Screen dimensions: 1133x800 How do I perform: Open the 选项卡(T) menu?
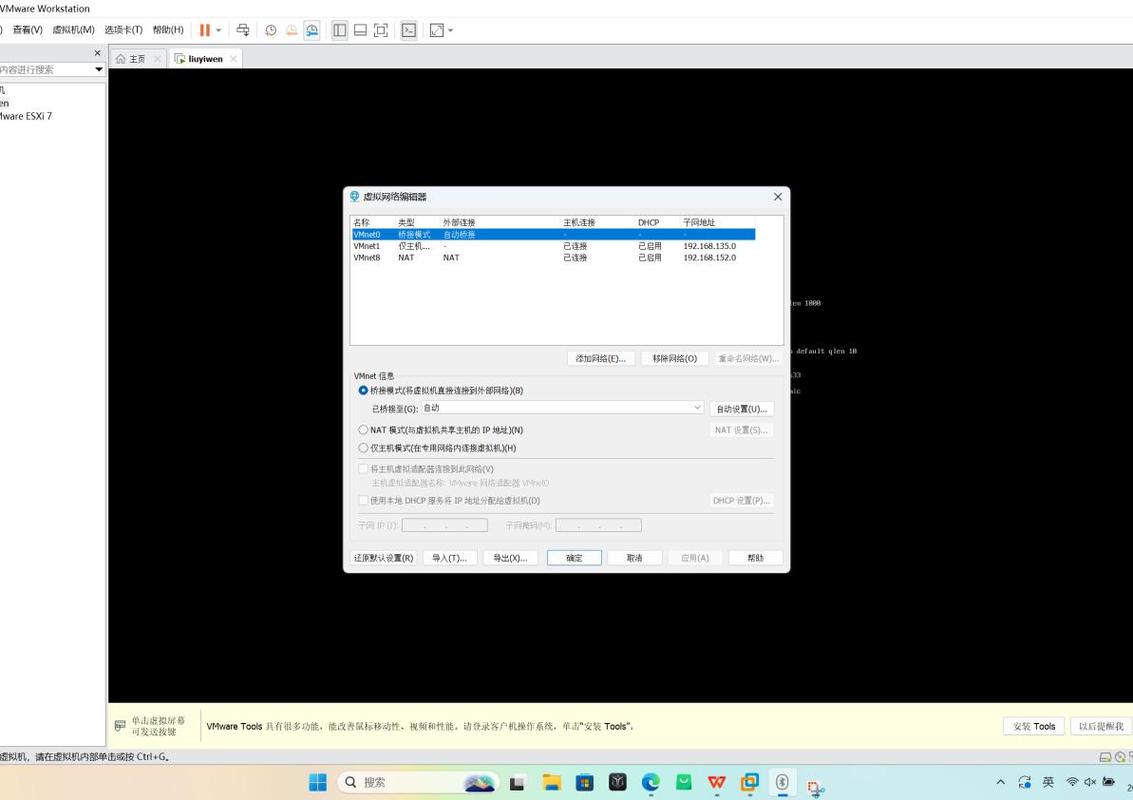pyautogui.click(x=124, y=30)
